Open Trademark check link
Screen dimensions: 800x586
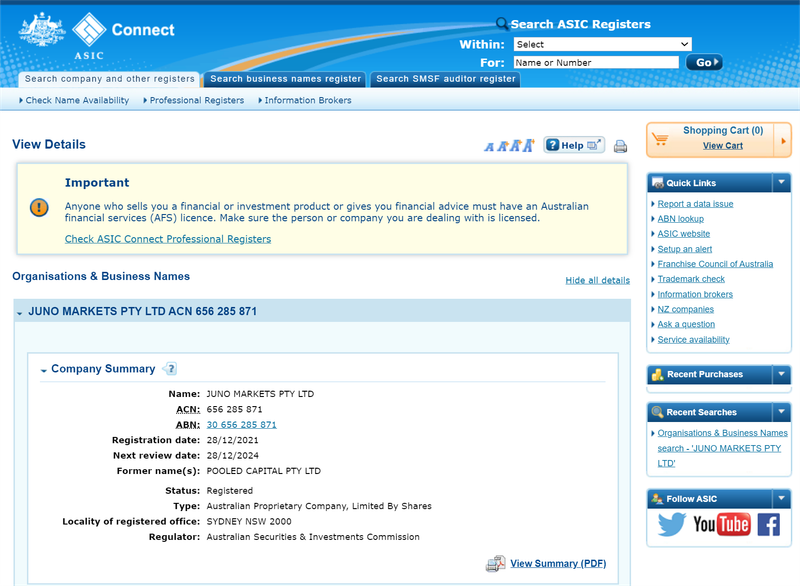click(x=691, y=279)
